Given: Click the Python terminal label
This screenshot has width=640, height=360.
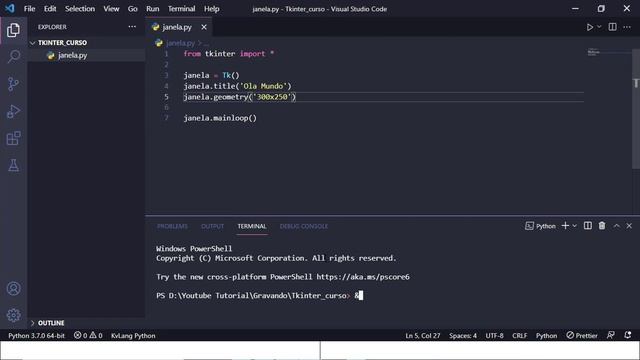Looking at the screenshot, I should coord(540,226).
